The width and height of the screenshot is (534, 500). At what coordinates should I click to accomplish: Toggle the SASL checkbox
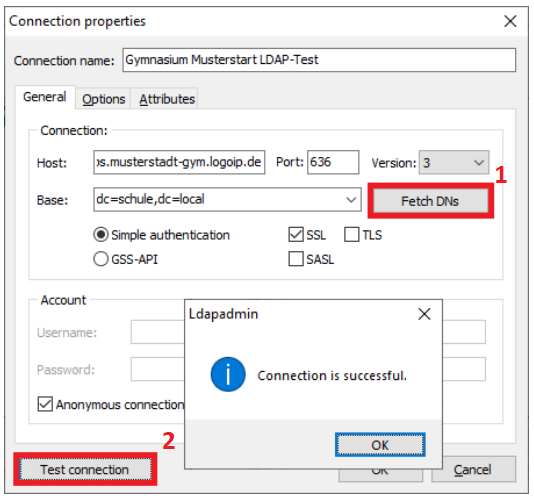[296, 259]
